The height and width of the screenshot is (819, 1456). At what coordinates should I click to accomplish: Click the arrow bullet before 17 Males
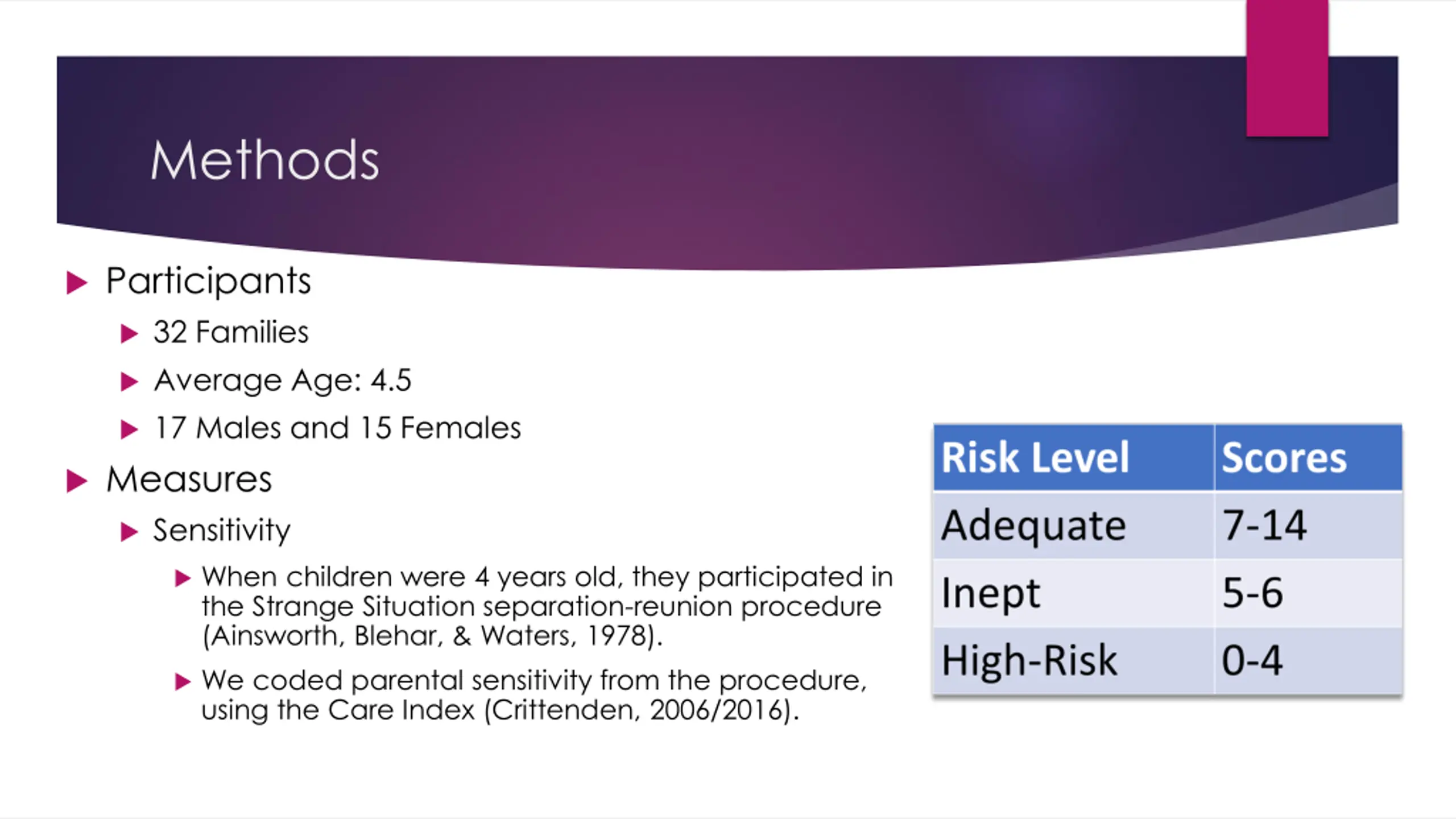click(130, 429)
